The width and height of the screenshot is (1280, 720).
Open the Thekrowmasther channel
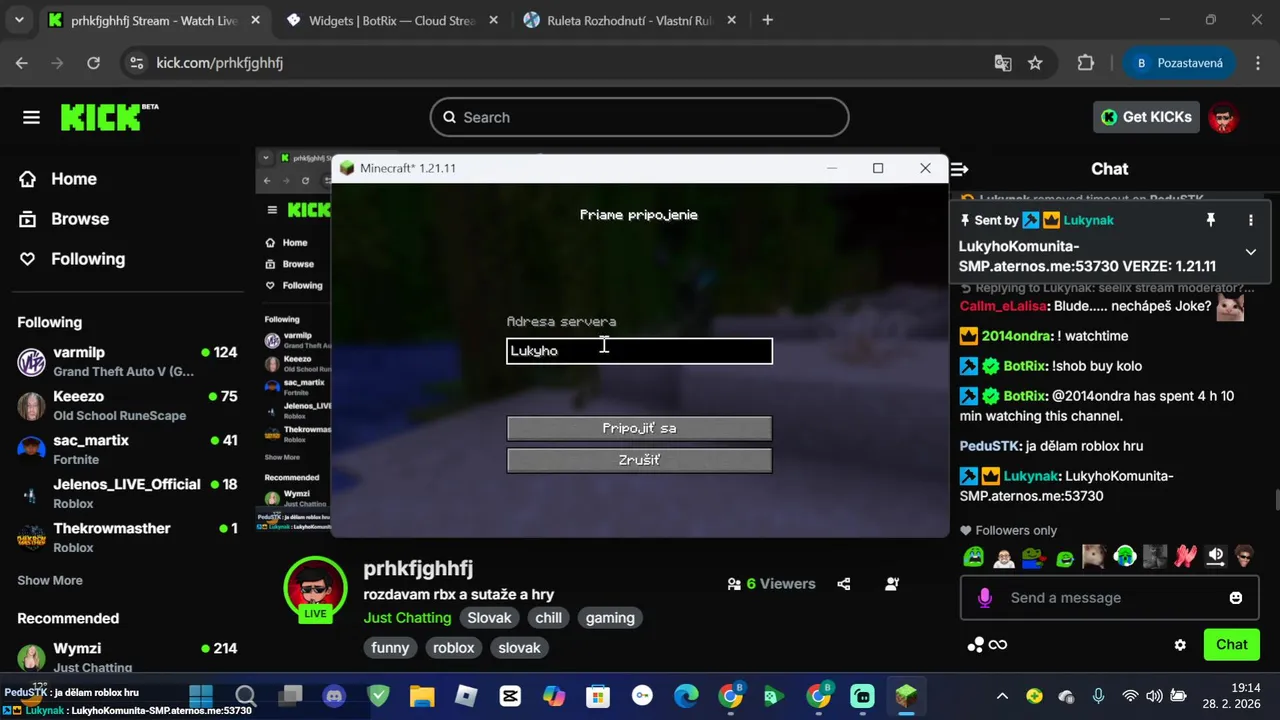[127, 537]
